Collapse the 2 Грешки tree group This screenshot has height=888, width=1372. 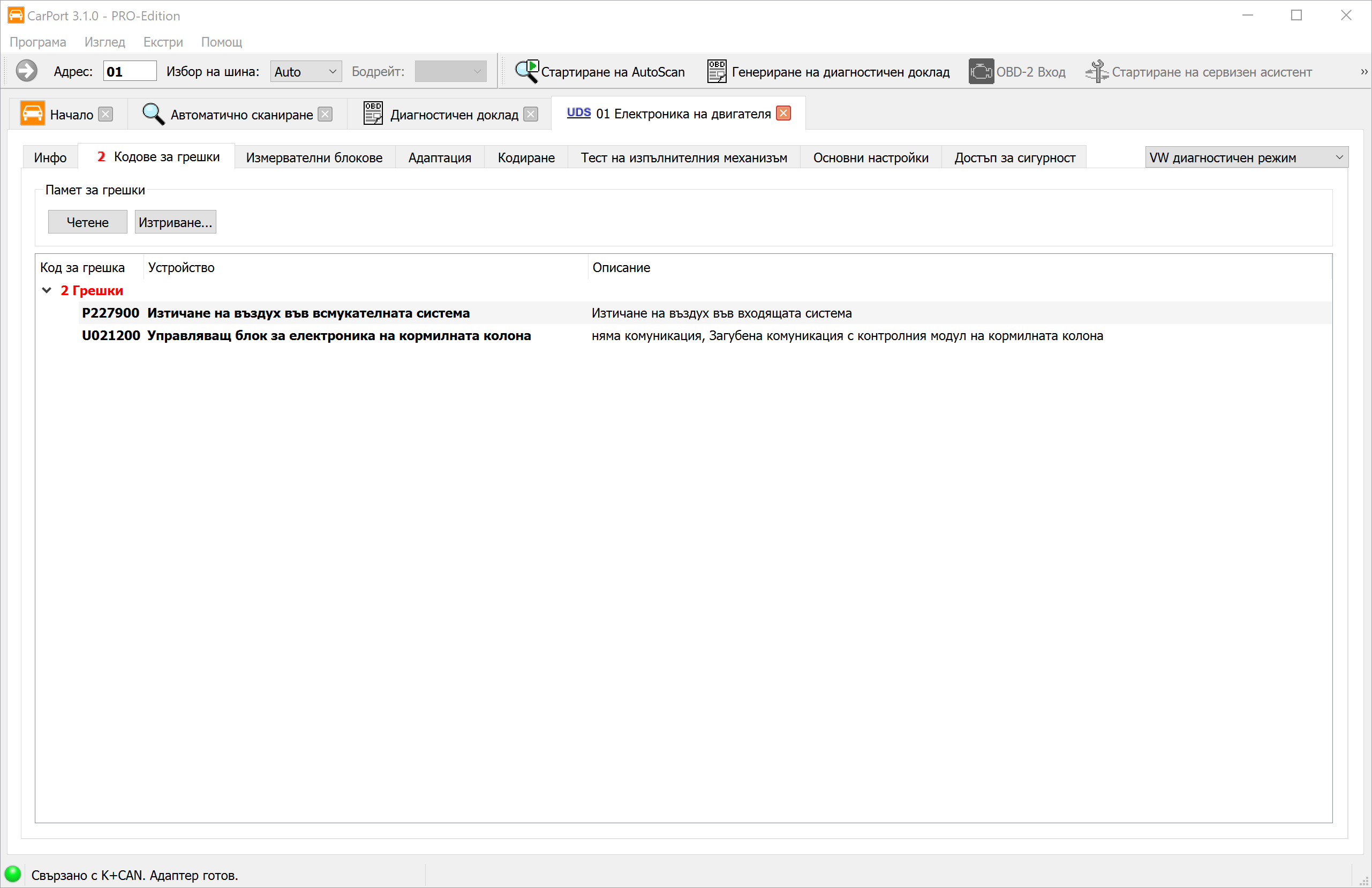click(x=47, y=290)
